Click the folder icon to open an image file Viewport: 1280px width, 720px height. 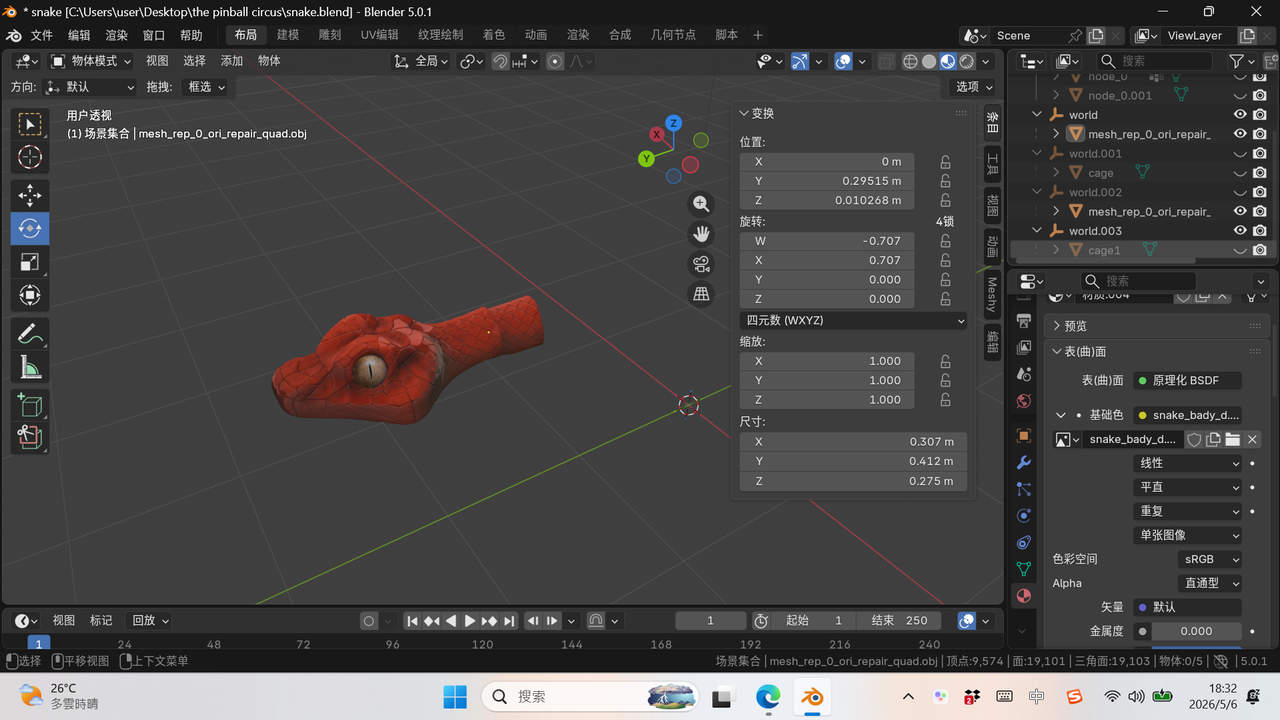[x=1232, y=439]
